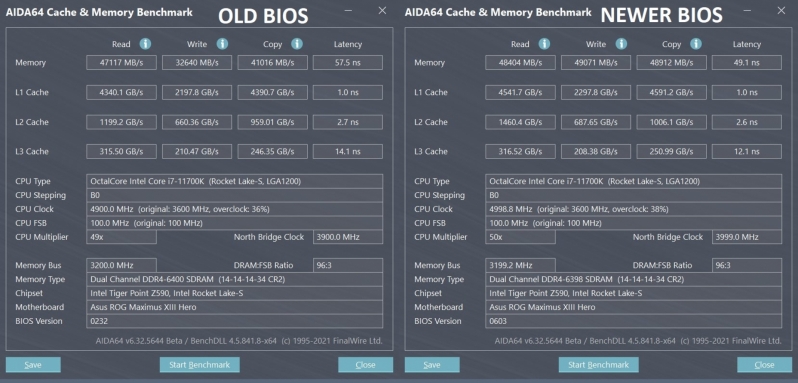Select memory latency value 57.5 ns

pyautogui.click(x=348, y=63)
